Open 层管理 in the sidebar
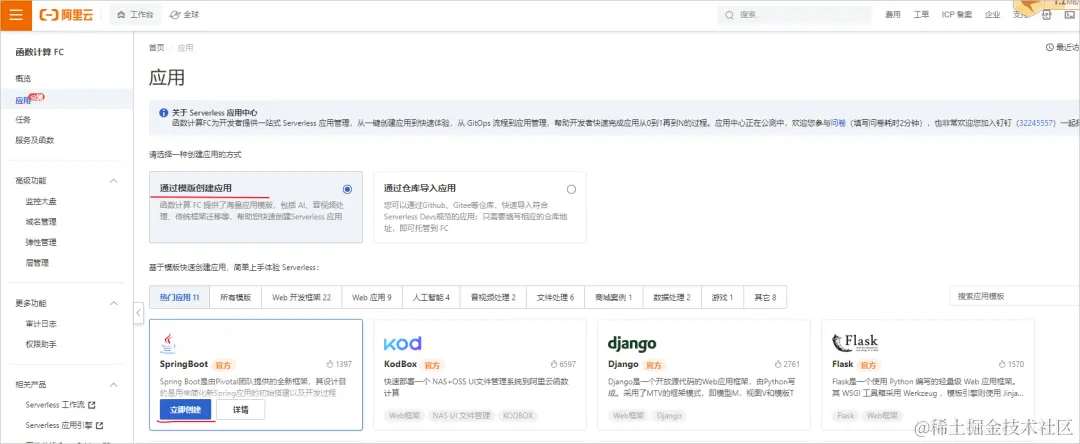Image resolution: width=1080 pixels, height=444 pixels. (37, 262)
